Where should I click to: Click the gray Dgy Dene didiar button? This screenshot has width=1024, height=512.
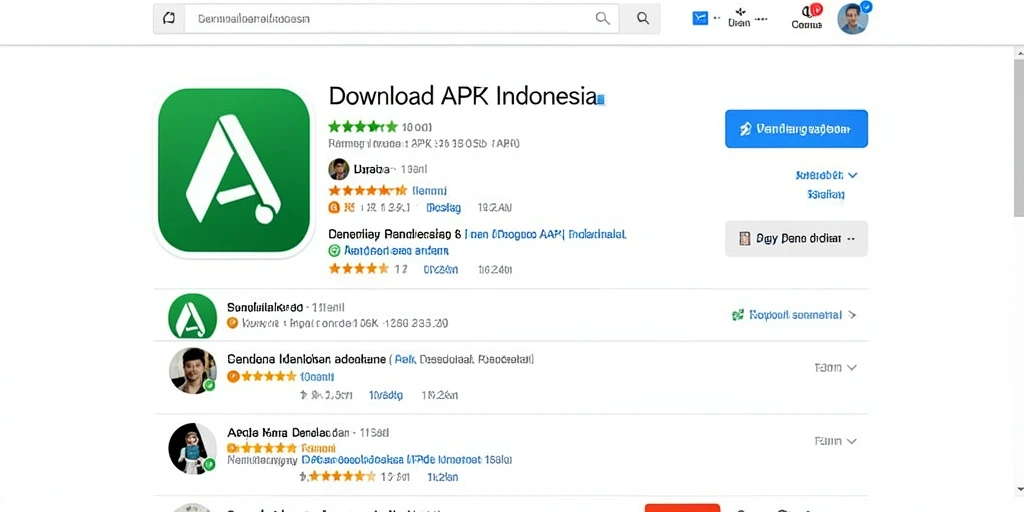[796, 238]
